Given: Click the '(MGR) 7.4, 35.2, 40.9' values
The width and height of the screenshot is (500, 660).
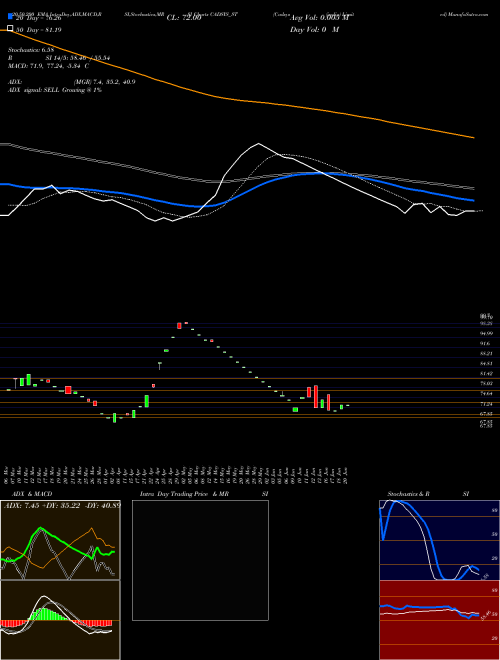Looking at the screenshot, I should [x=104, y=82].
